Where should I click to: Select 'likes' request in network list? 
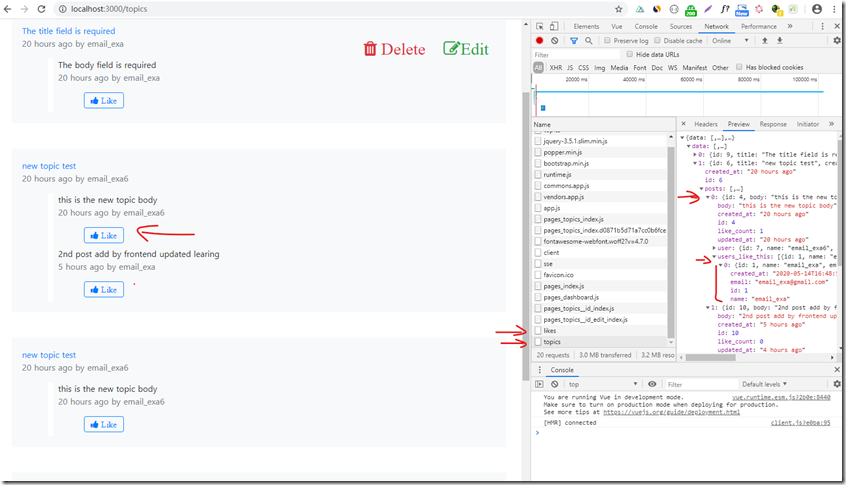tap(600, 331)
